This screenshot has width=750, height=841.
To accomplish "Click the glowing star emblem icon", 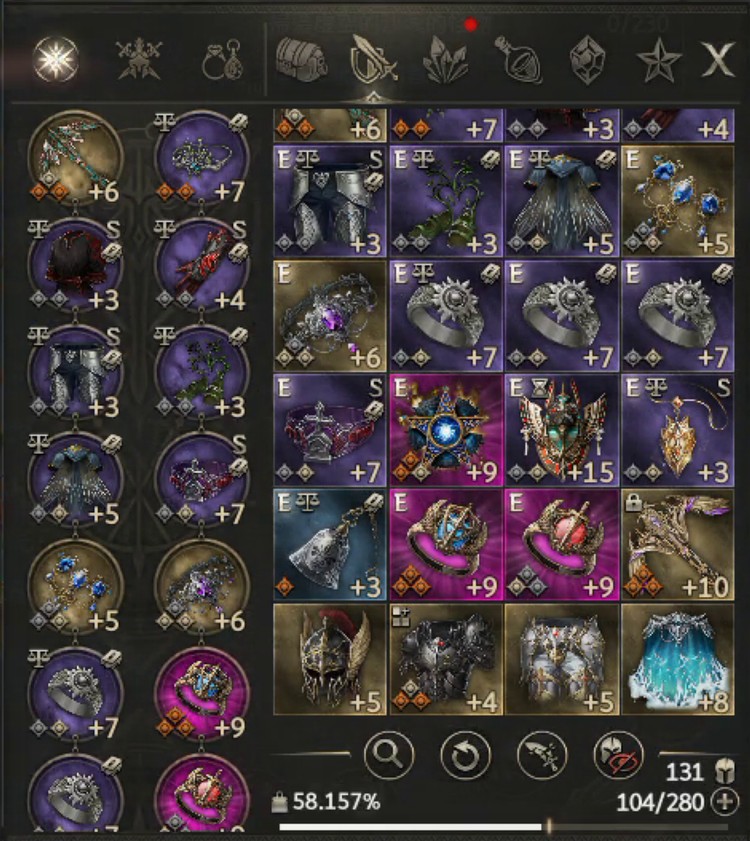I will pos(56,59).
